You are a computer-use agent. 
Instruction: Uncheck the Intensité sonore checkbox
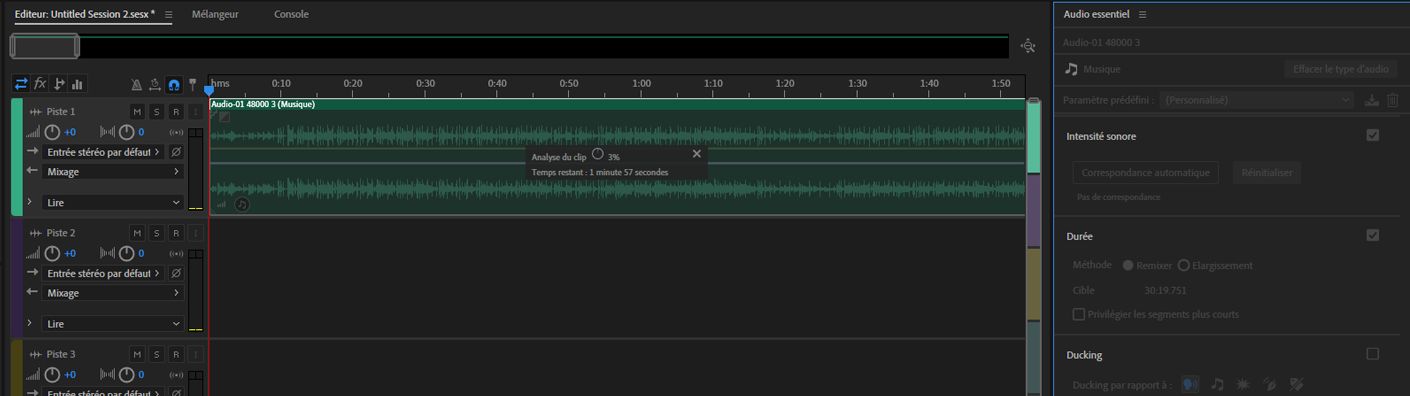[1372, 135]
